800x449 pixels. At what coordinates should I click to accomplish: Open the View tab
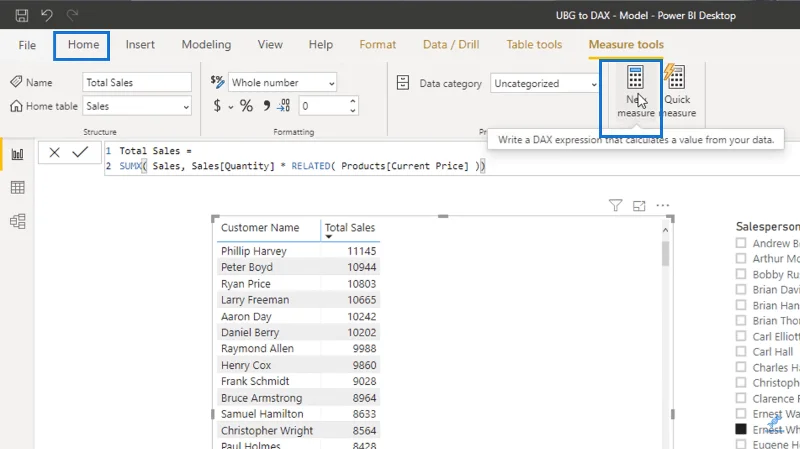coord(270,44)
